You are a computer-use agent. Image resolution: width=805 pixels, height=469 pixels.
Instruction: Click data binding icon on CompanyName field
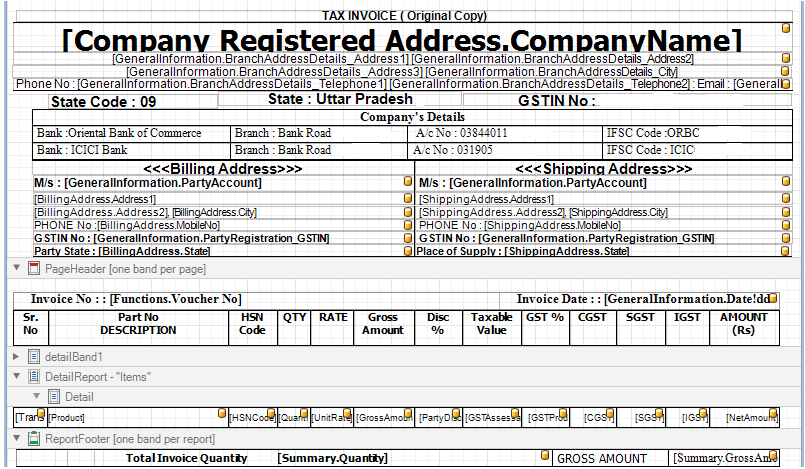click(x=785, y=28)
